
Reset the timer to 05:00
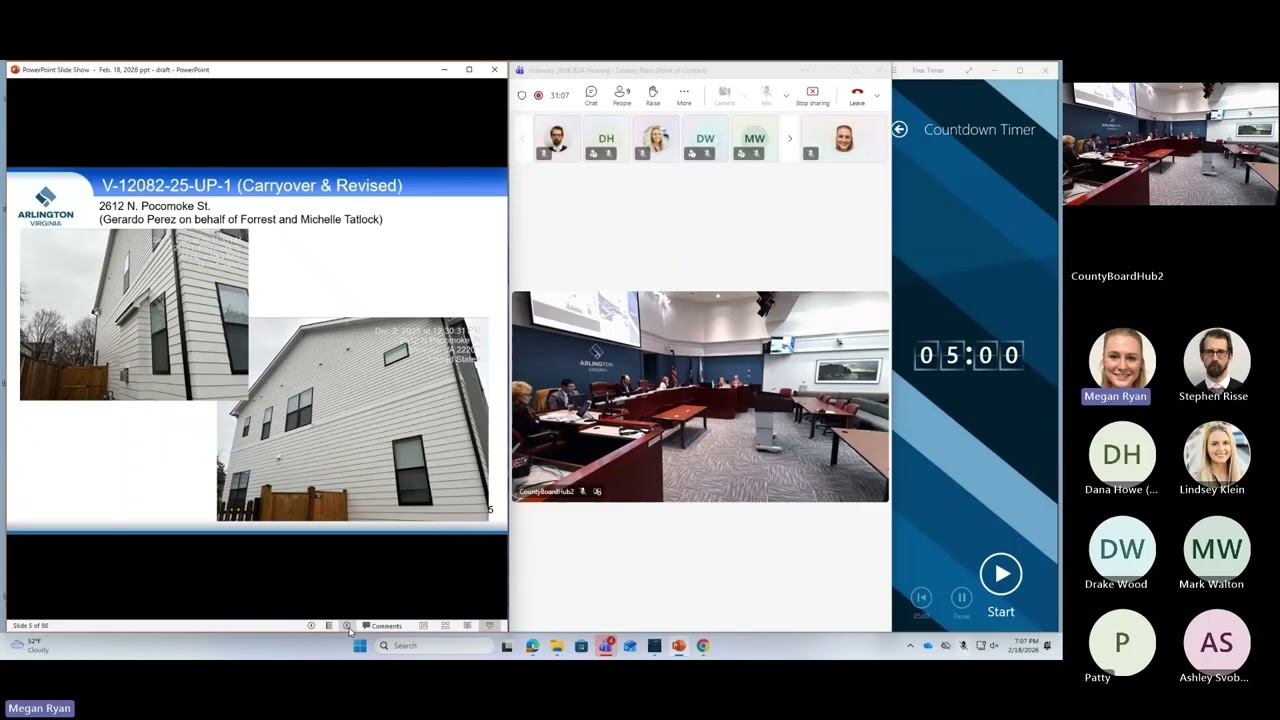click(921, 598)
